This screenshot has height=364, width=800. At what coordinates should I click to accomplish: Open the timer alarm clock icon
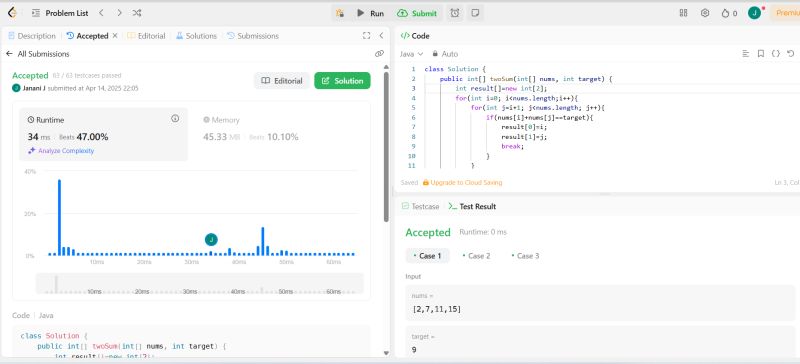(x=455, y=13)
